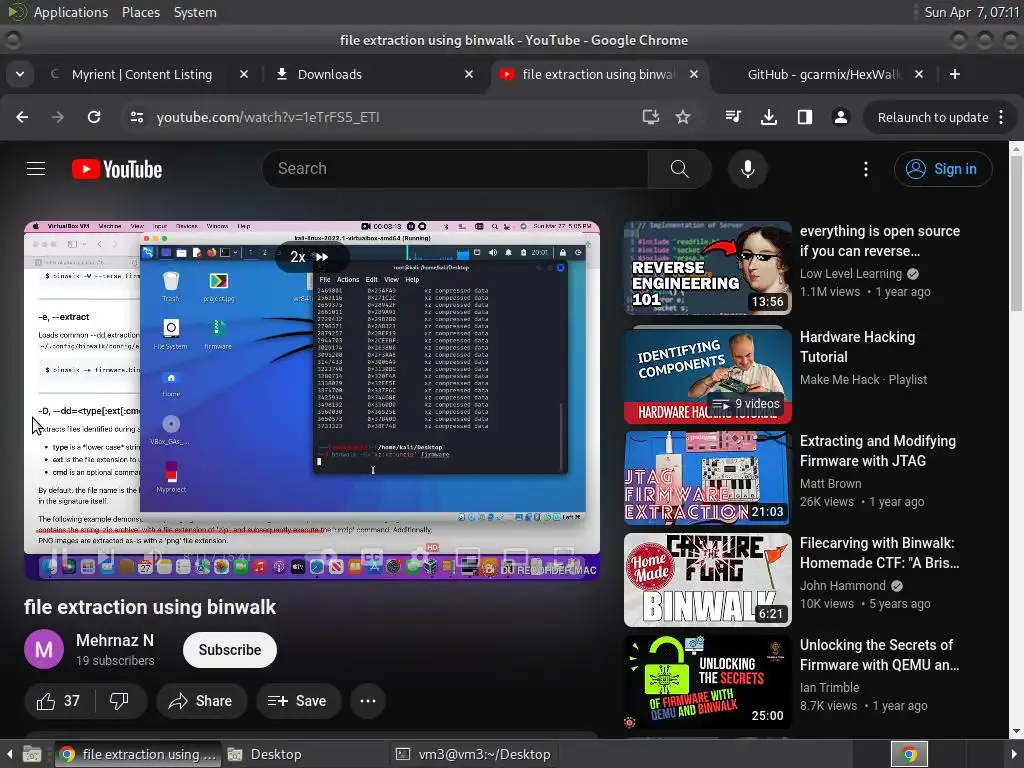Viewport: 1024px width, 768px height.
Task: Subscribe to Mehrnaz N channel
Action: point(230,650)
